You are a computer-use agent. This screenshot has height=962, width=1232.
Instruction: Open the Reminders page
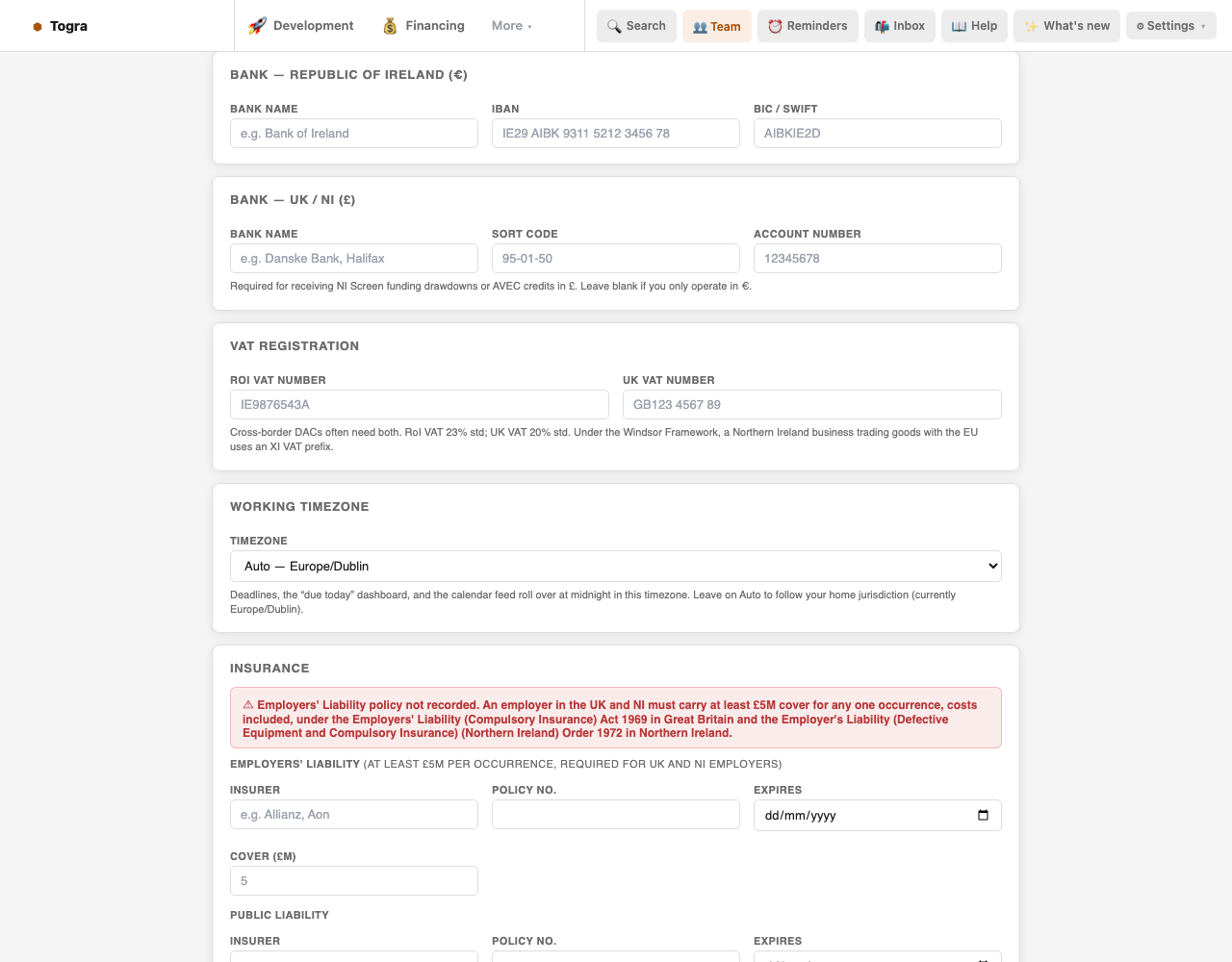[808, 26]
